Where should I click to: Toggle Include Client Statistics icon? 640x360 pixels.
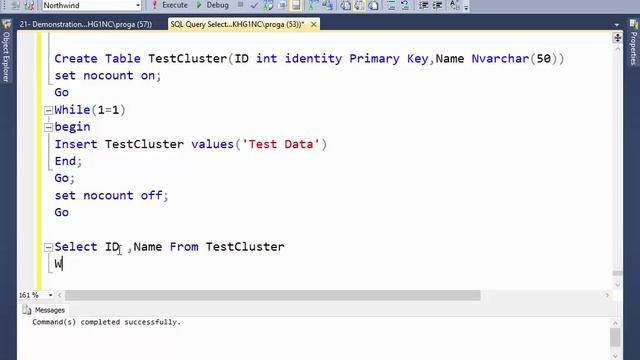(327, 5)
